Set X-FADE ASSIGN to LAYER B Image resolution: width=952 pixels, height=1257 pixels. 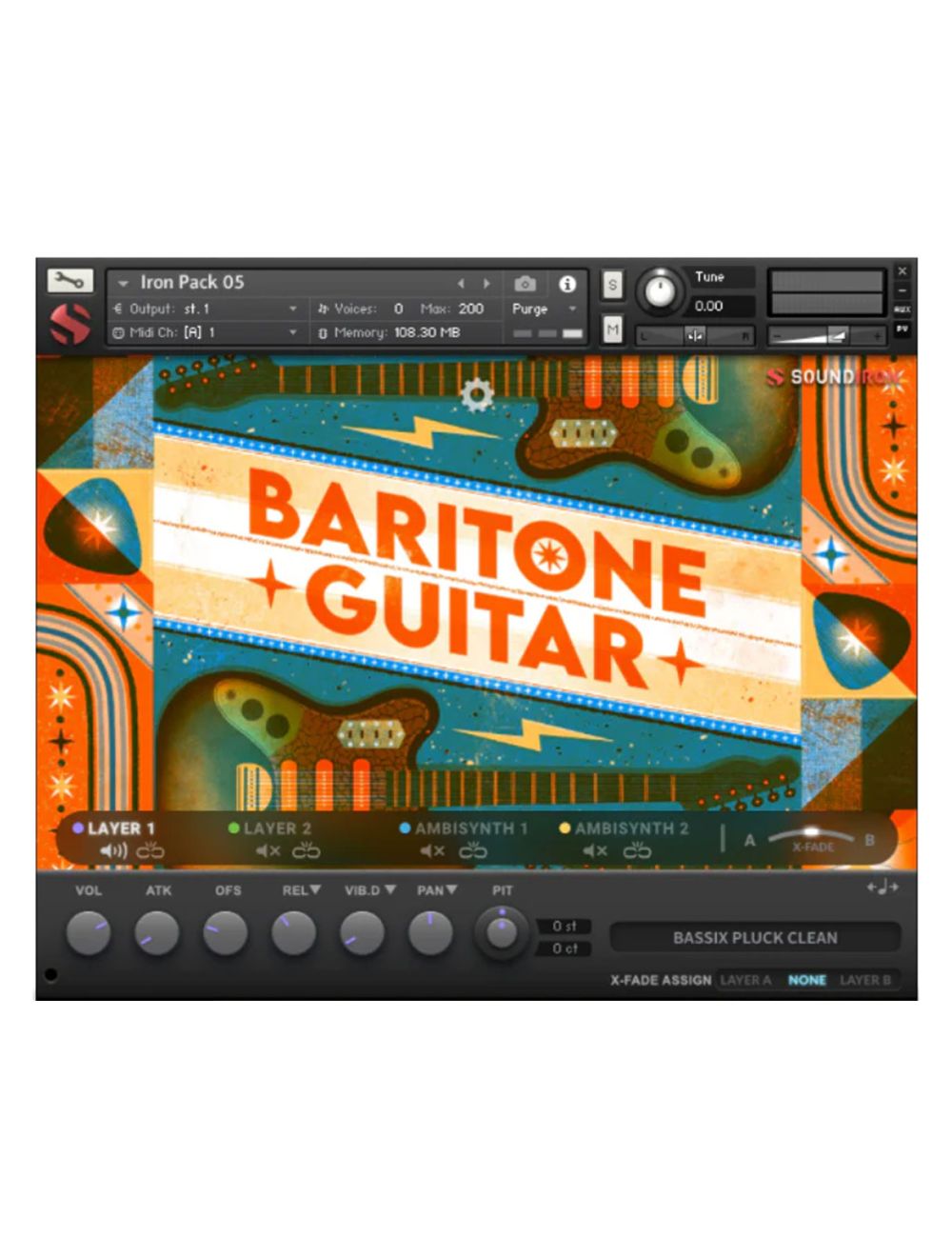pos(865,980)
